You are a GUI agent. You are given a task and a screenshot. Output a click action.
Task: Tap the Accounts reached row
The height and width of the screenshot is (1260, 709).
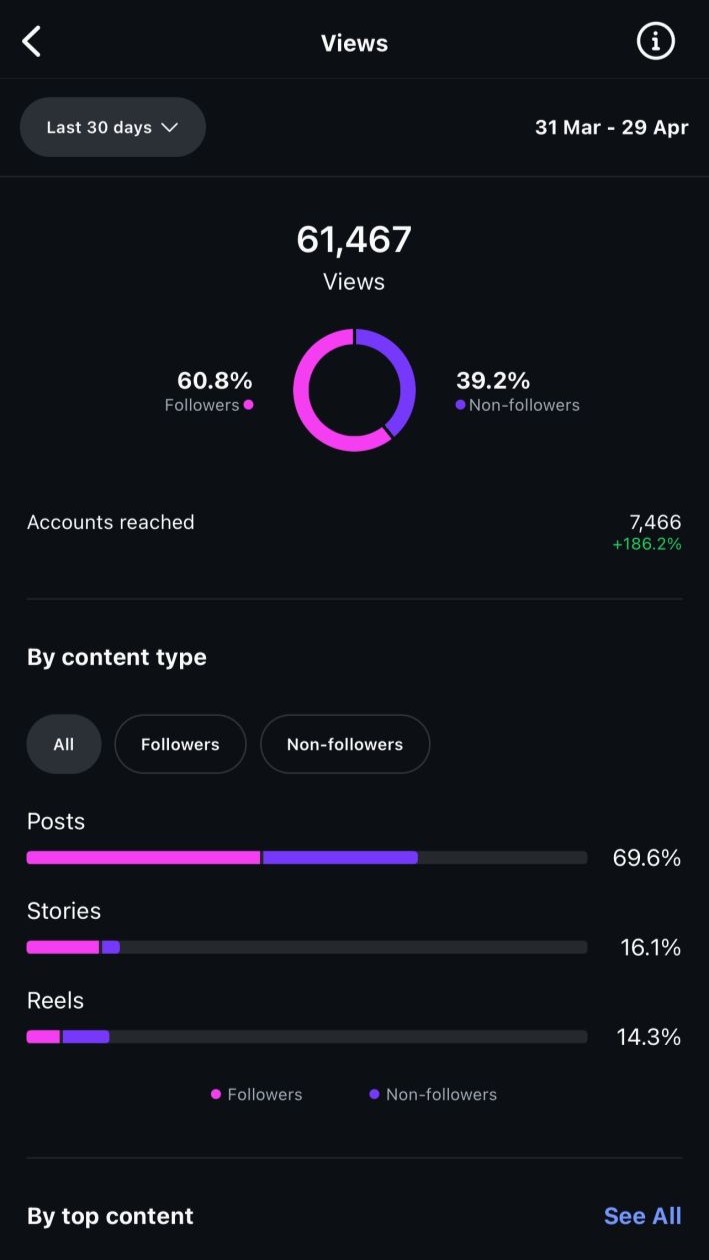click(x=354, y=532)
